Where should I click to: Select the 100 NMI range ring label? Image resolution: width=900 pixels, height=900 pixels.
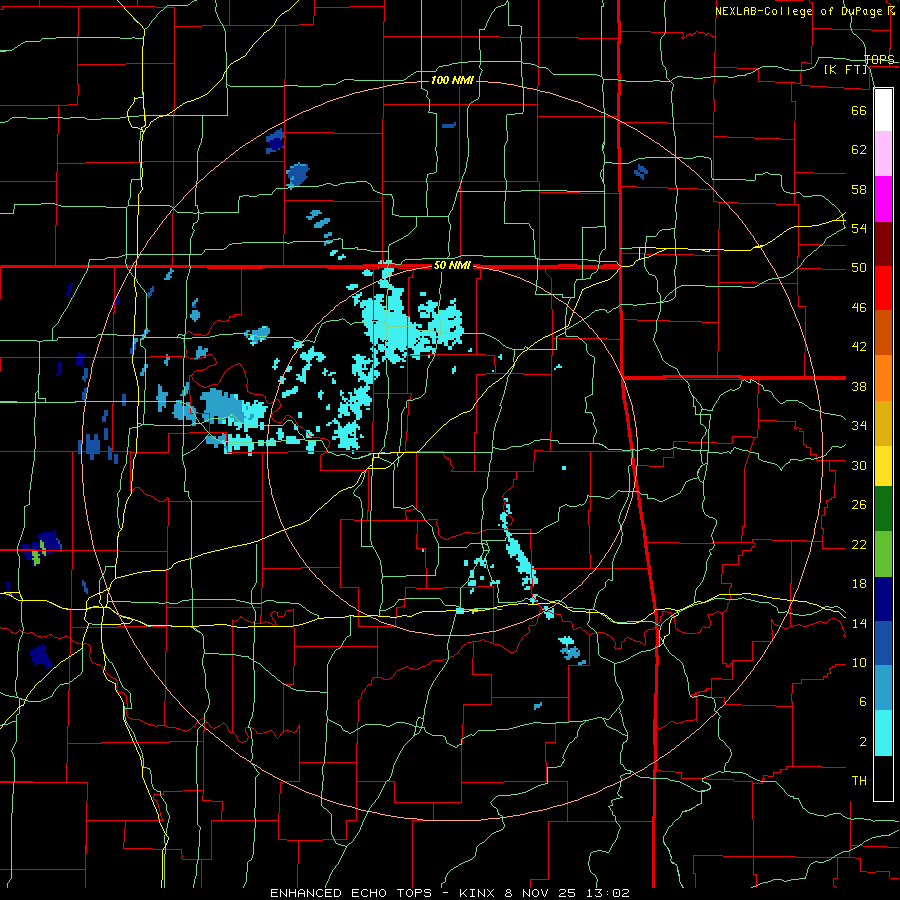tap(452, 80)
